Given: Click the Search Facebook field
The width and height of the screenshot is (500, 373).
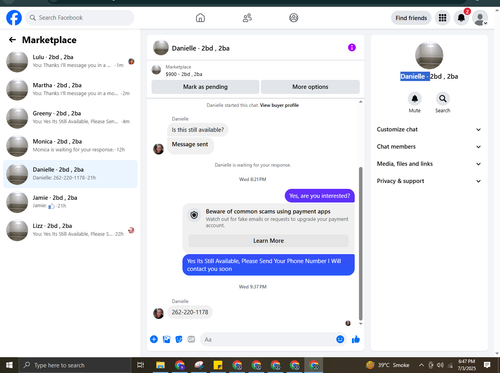Looking at the screenshot, I should 80,18.
